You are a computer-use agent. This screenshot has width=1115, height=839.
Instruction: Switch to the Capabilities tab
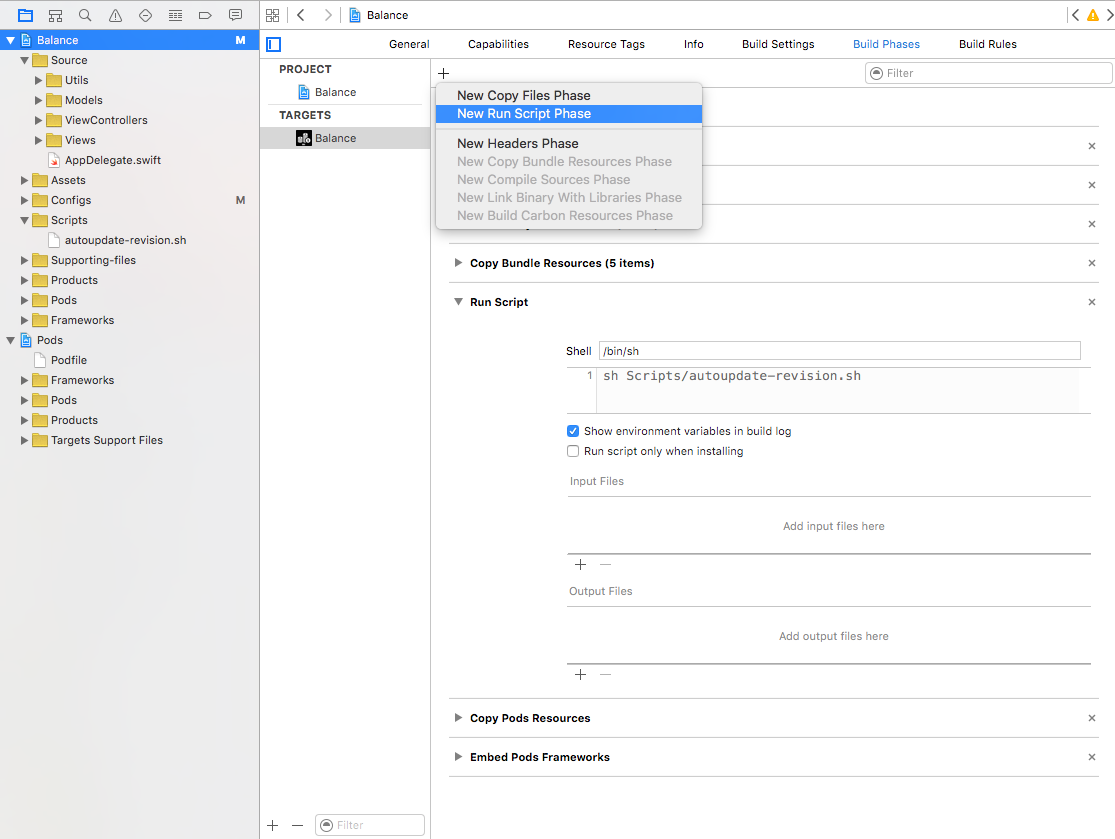498,44
